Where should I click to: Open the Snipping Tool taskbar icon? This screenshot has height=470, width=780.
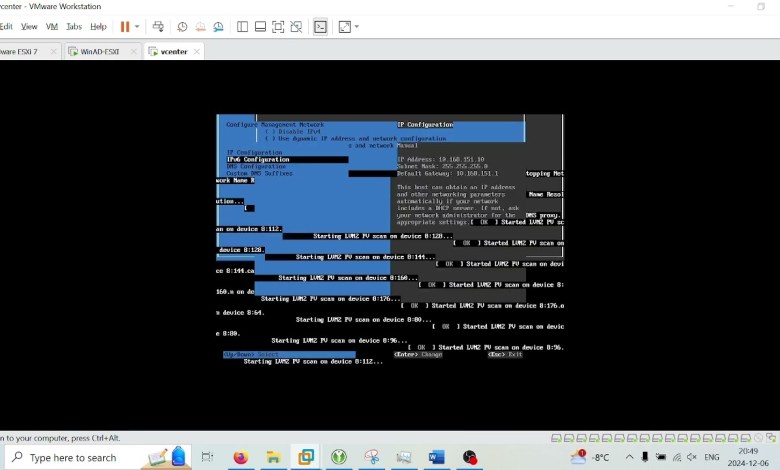372,457
